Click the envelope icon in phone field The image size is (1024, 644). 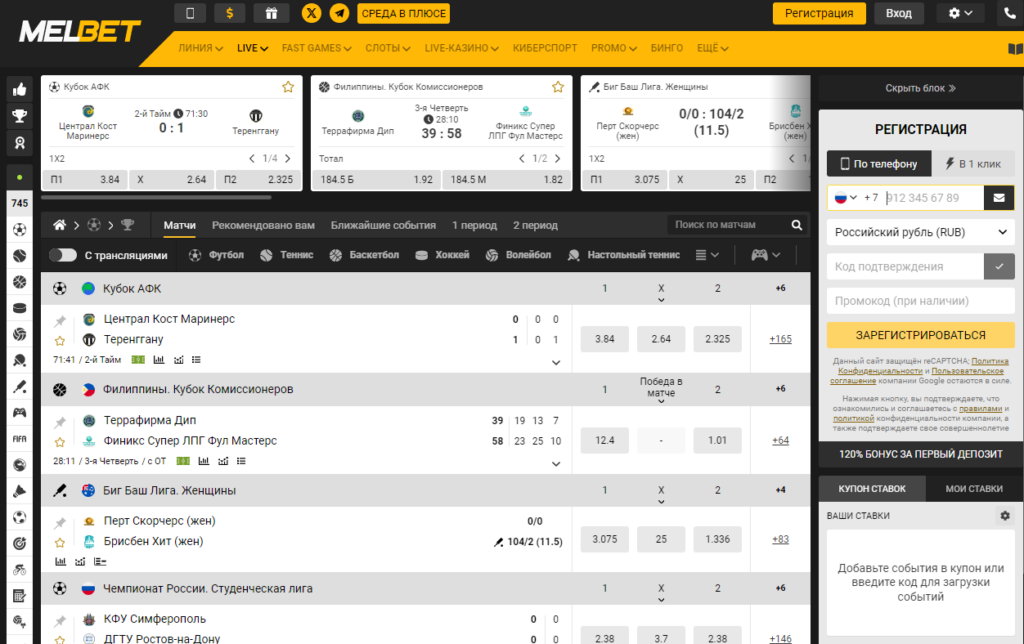click(999, 198)
